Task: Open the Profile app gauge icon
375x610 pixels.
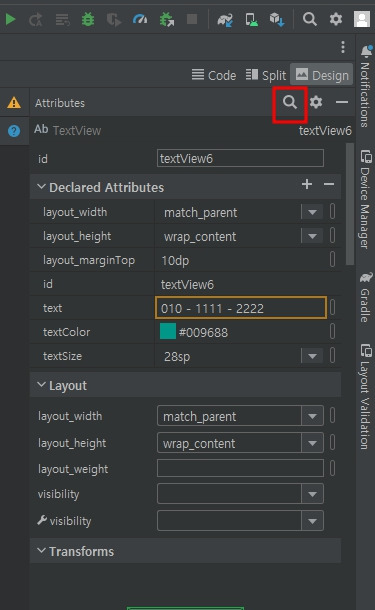Action: coord(140,19)
